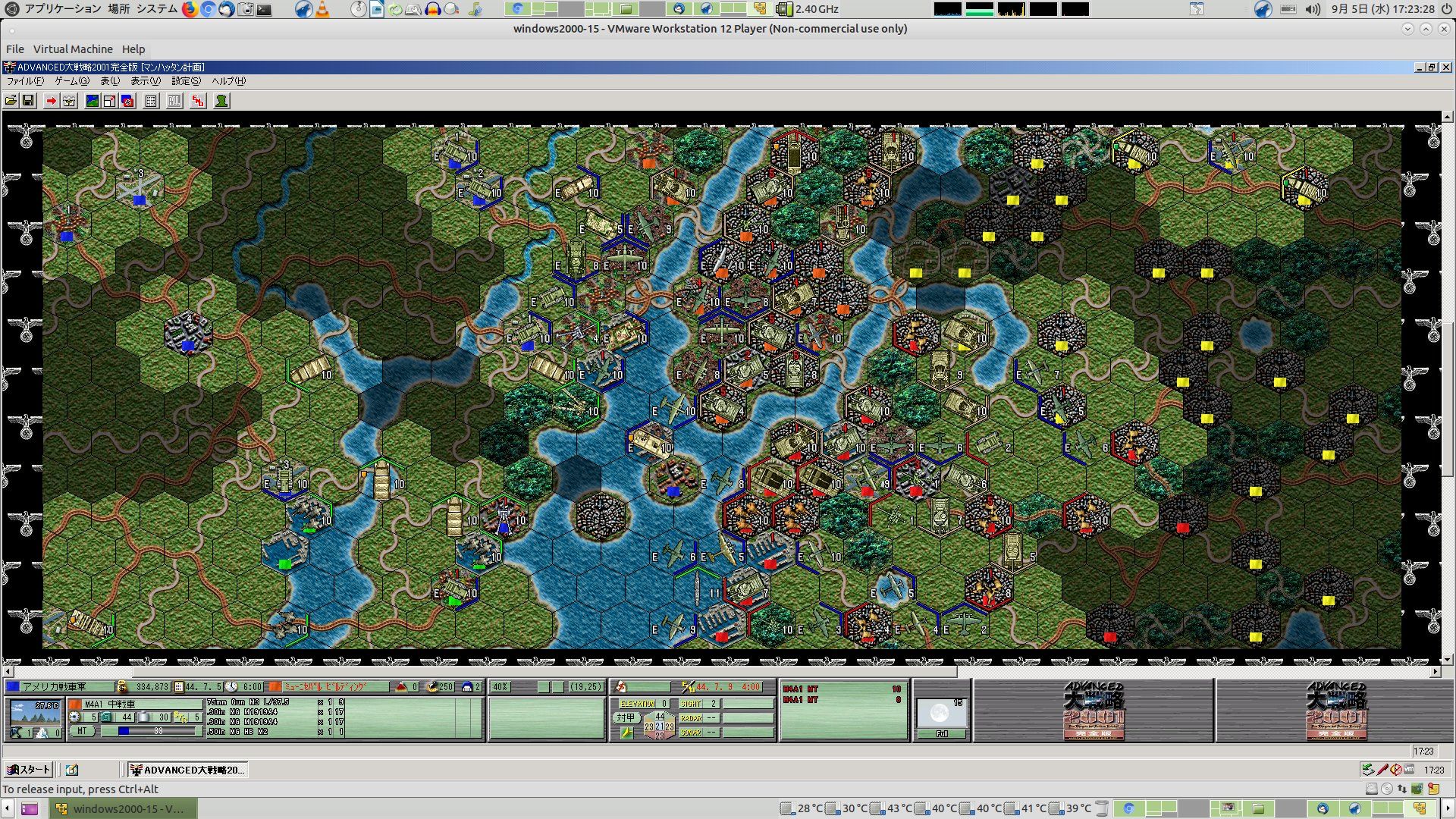The height and width of the screenshot is (819, 1456).
Task: Click the windows2000-15 task in the bottom panel
Action: [123, 808]
